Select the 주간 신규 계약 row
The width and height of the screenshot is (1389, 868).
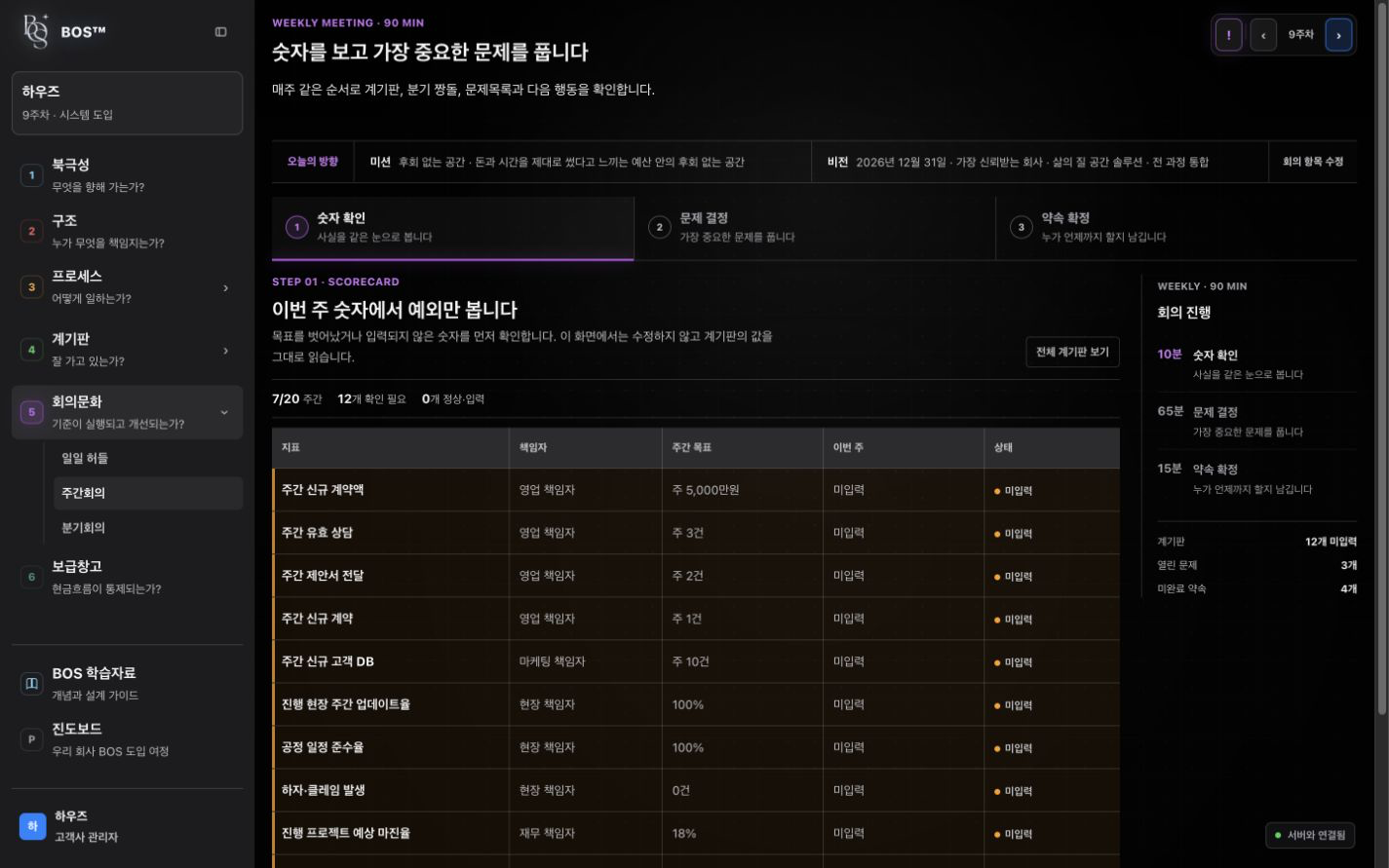pyautogui.click(x=696, y=619)
